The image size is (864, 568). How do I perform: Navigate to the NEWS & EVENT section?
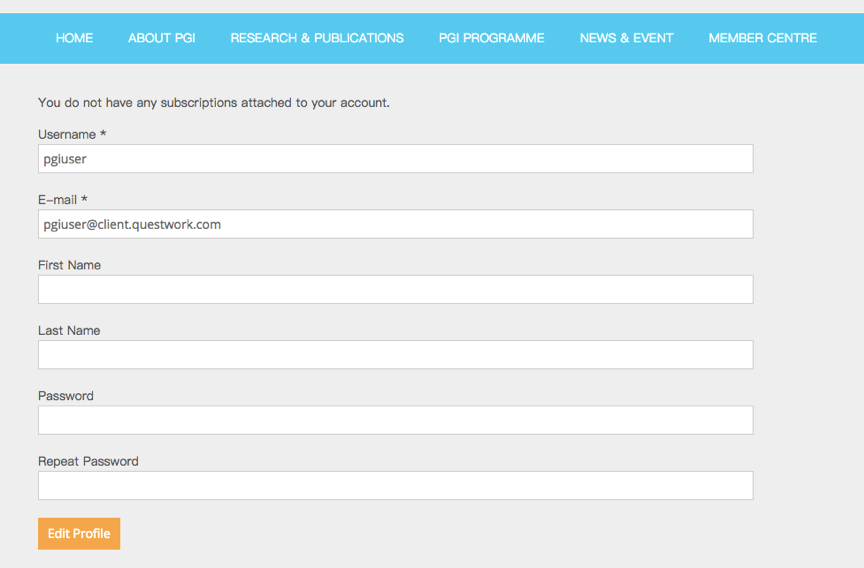tap(626, 38)
